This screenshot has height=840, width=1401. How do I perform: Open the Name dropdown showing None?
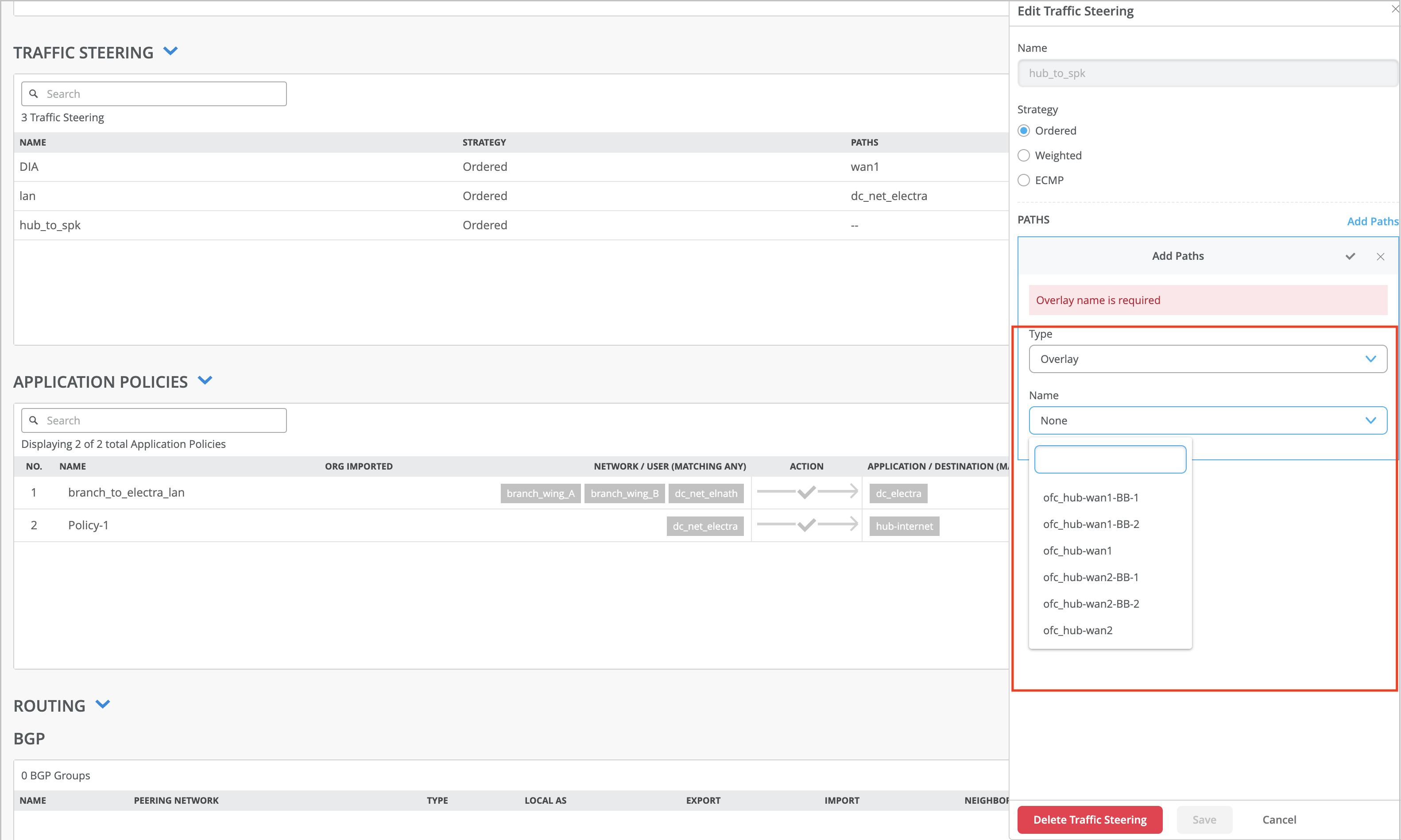(1207, 420)
